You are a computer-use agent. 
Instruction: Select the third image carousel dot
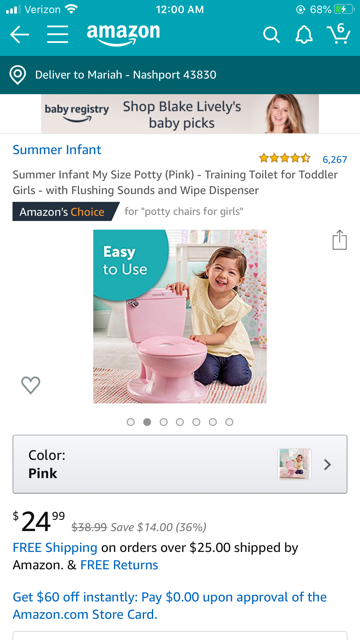coord(164,422)
